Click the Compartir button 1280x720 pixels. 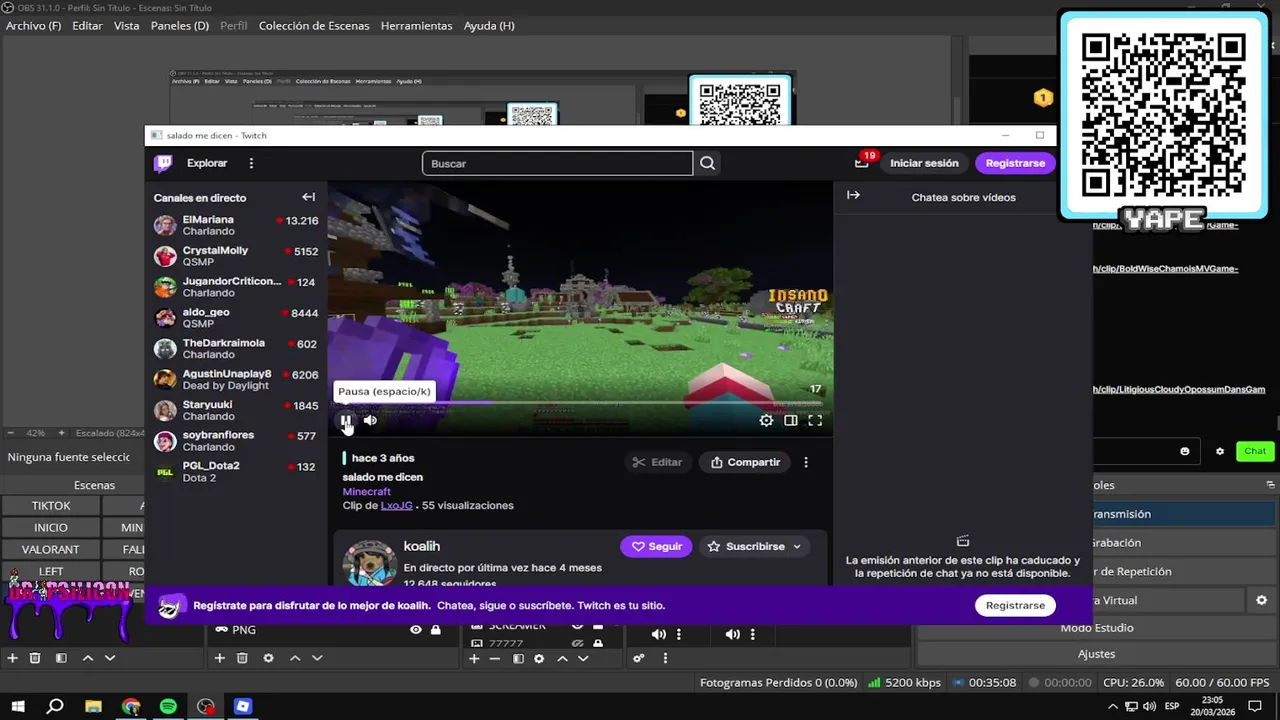click(745, 462)
